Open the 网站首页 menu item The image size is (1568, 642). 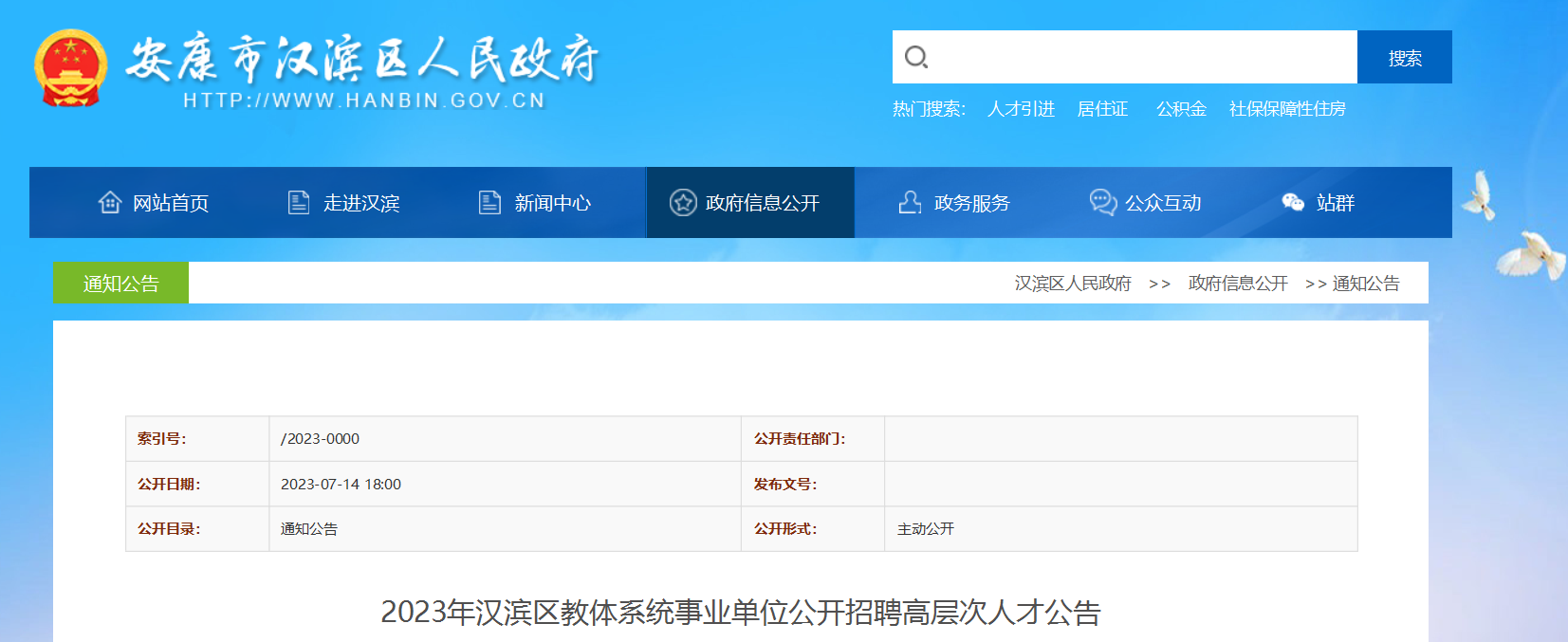(x=171, y=203)
